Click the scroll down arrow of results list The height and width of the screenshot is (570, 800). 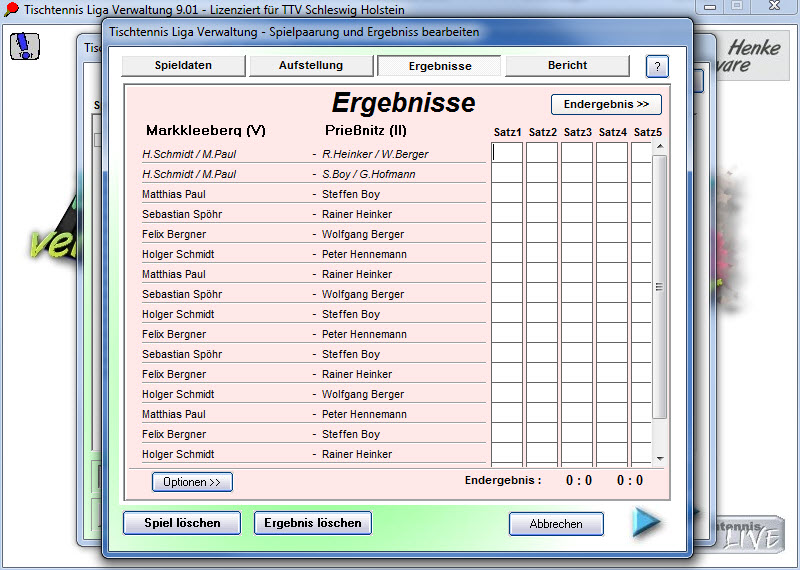pos(659,458)
